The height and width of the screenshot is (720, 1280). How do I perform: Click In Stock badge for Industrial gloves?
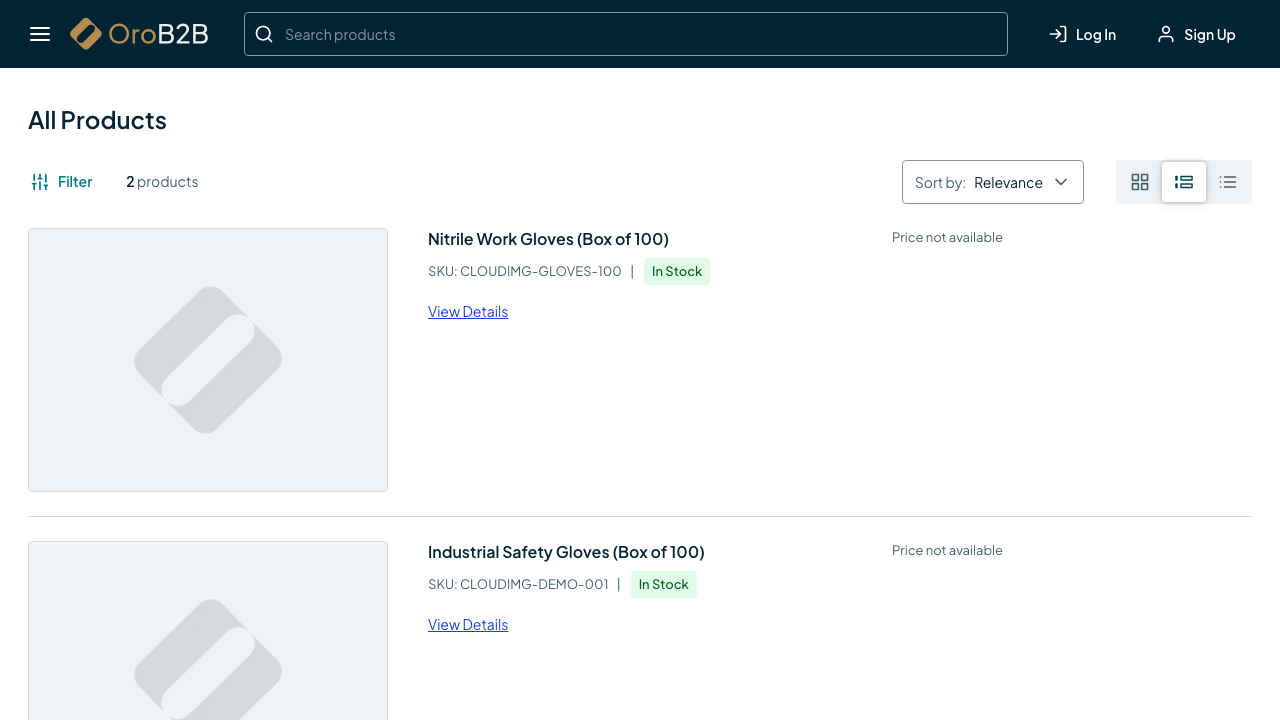pos(664,584)
